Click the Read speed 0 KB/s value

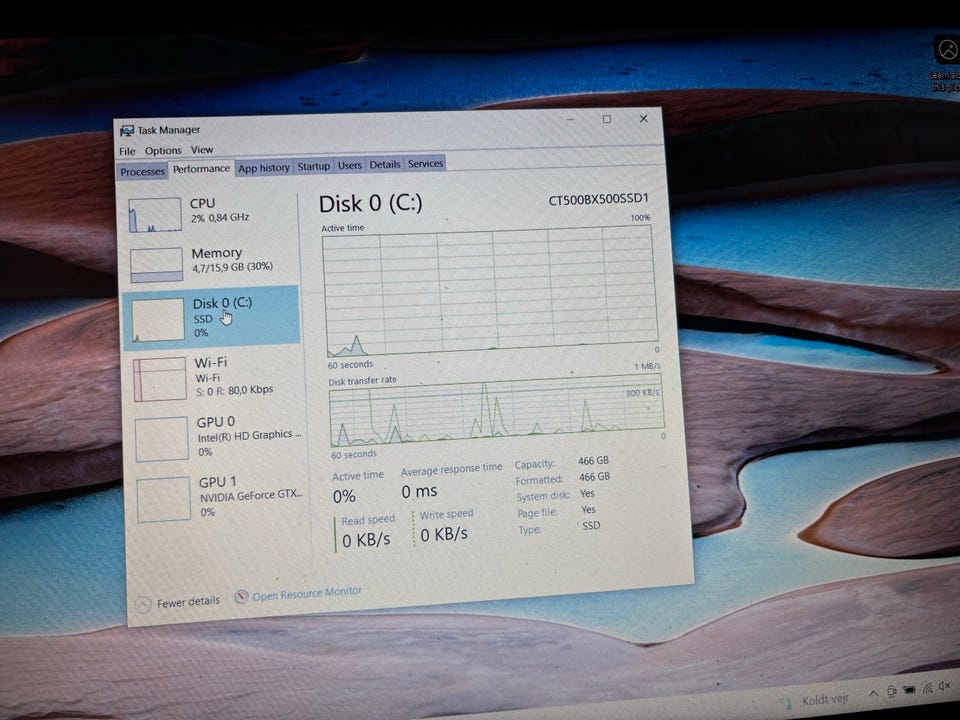(x=366, y=541)
